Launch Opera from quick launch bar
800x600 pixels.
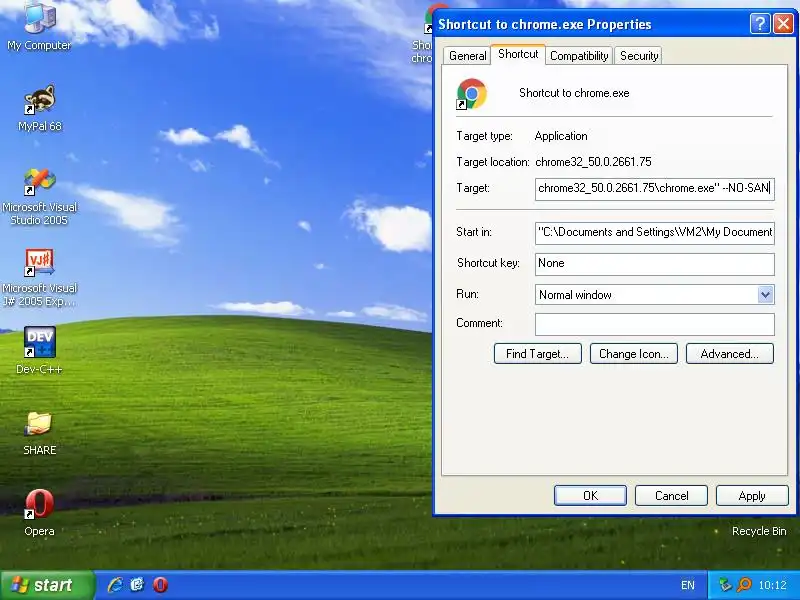pos(160,585)
